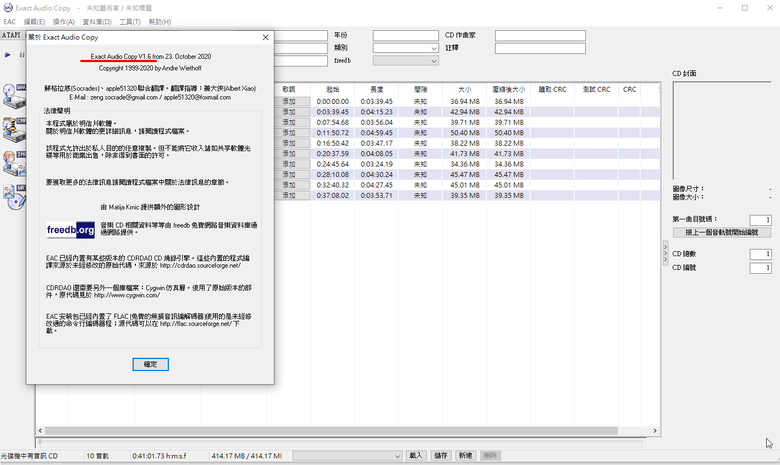Click the playback position slider handle
This screenshot has height=465, width=780.
click(40, 442)
